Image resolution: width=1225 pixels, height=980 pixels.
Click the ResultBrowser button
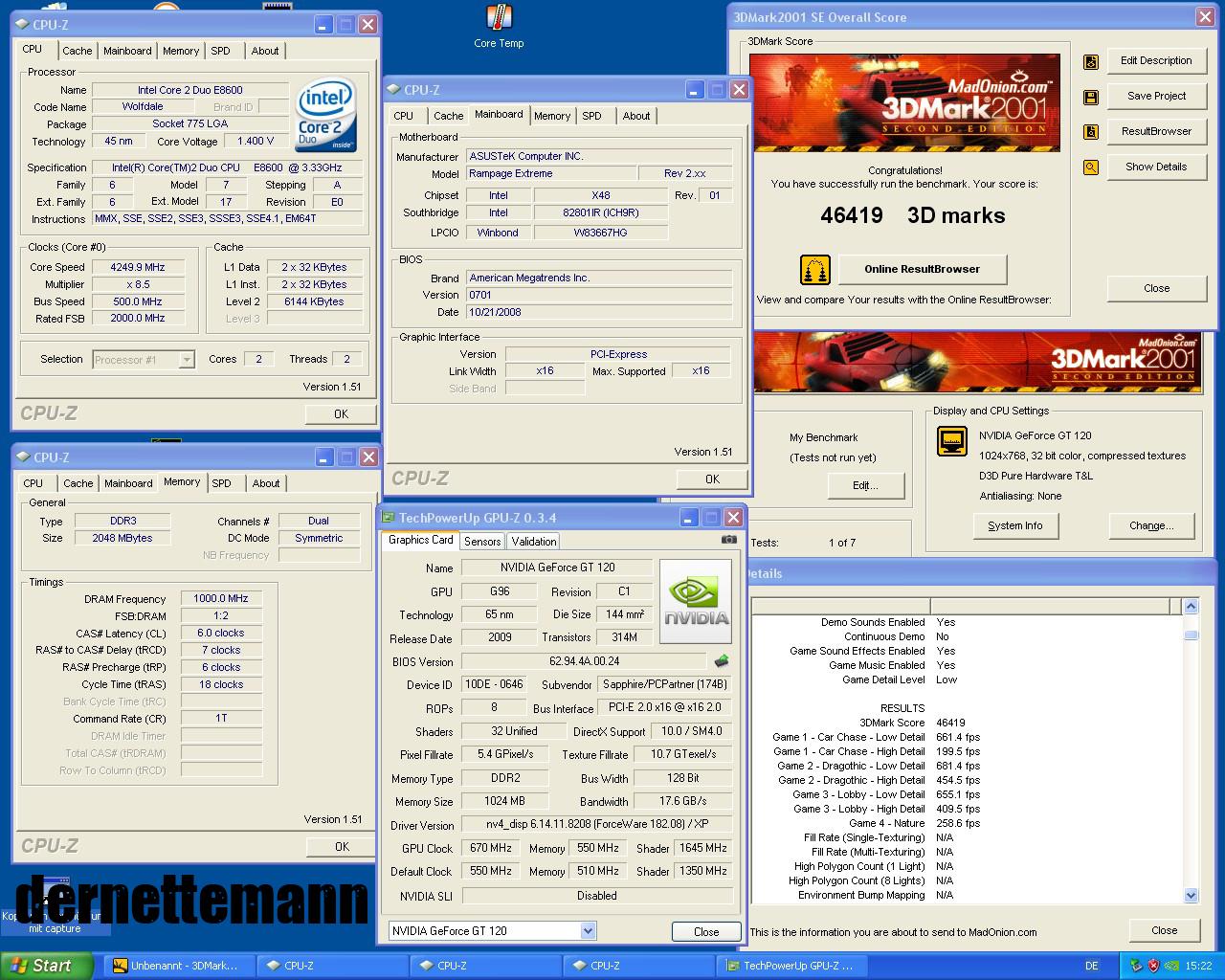(x=1156, y=131)
